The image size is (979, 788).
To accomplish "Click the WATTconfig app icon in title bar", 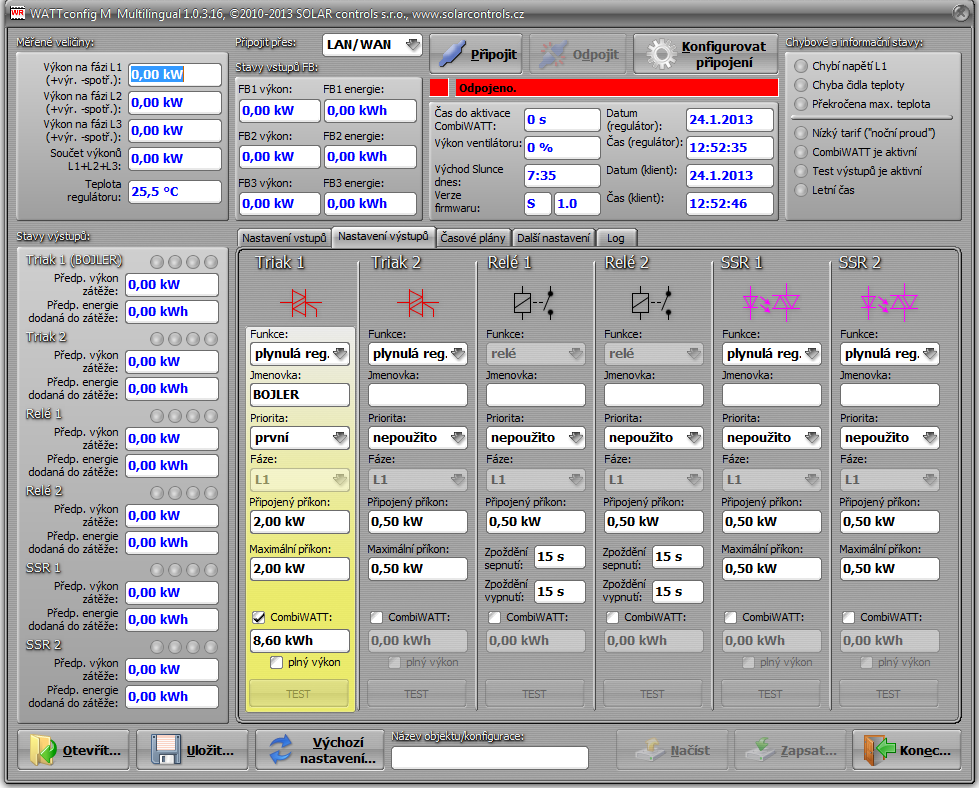I will 17,12.
